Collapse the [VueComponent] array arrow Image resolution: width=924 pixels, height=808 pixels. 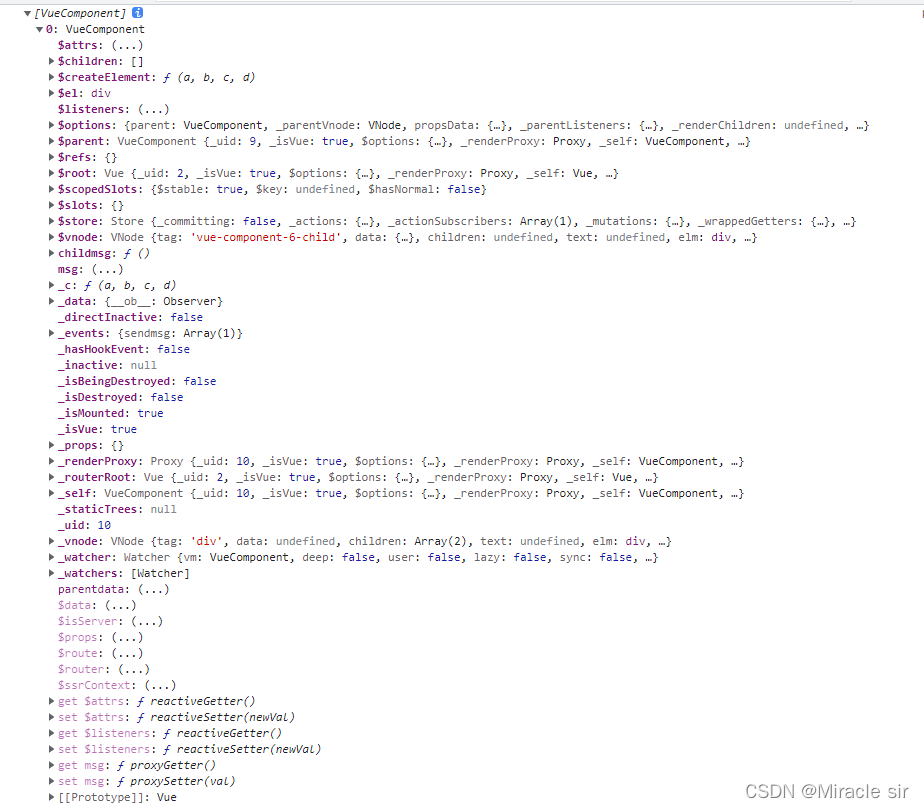[27, 13]
